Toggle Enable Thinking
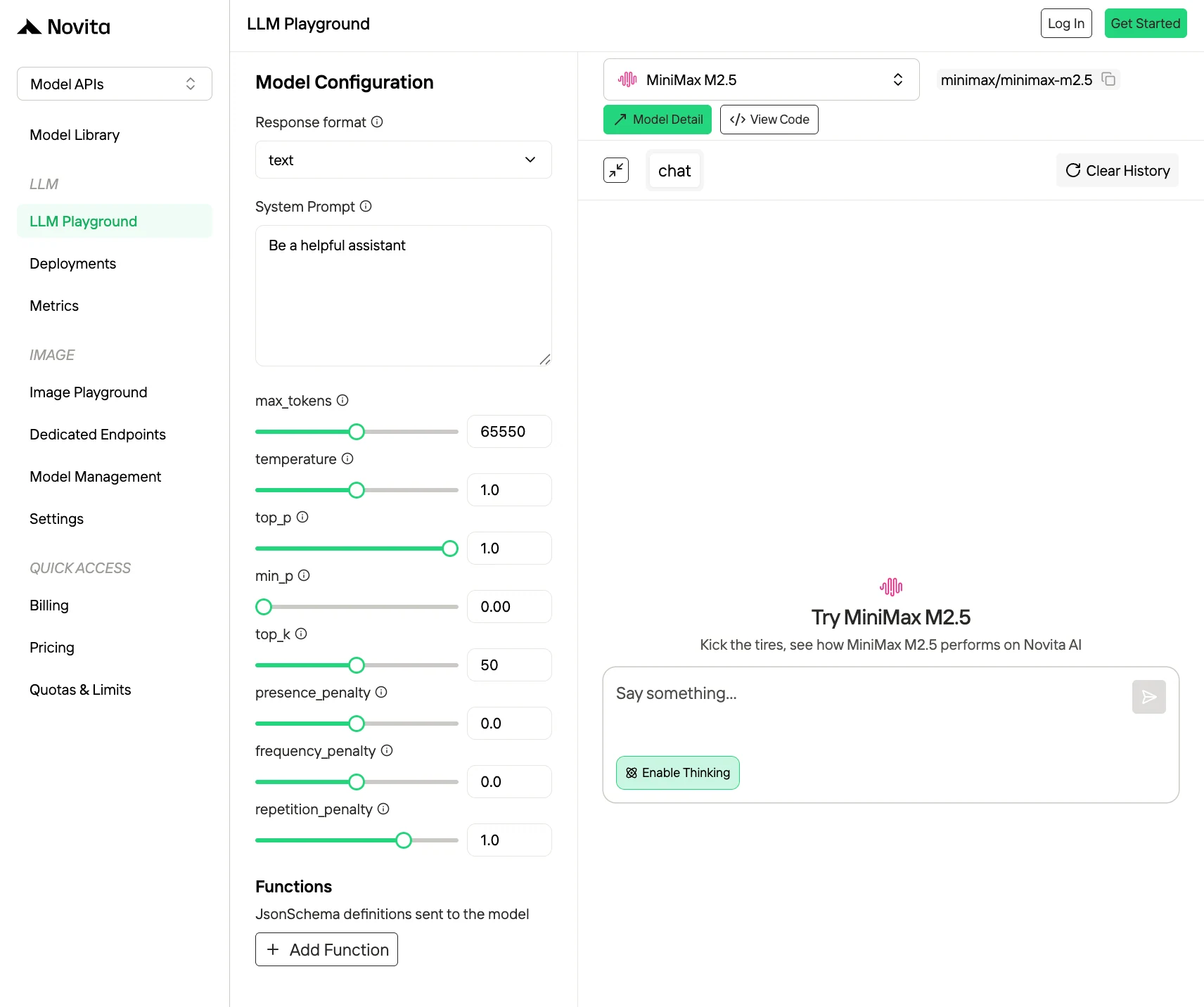This screenshot has height=1007, width=1204. tap(678, 773)
